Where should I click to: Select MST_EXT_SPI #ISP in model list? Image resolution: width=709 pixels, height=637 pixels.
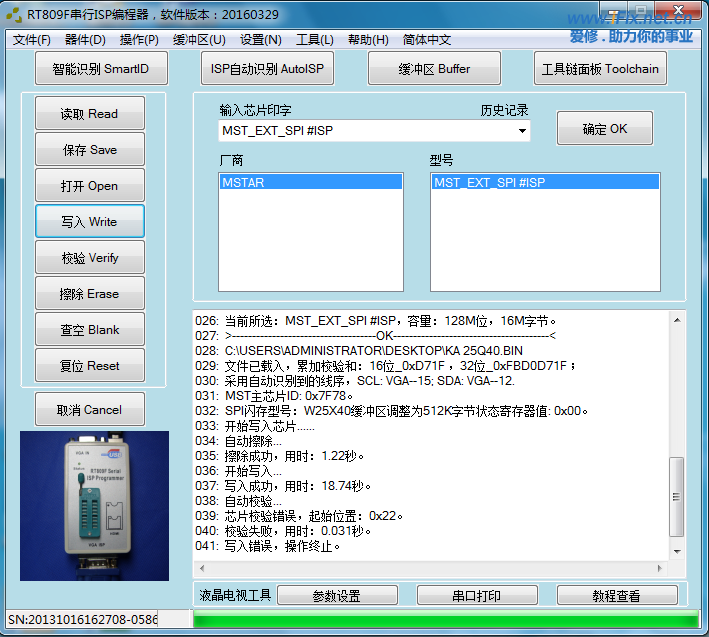544,182
